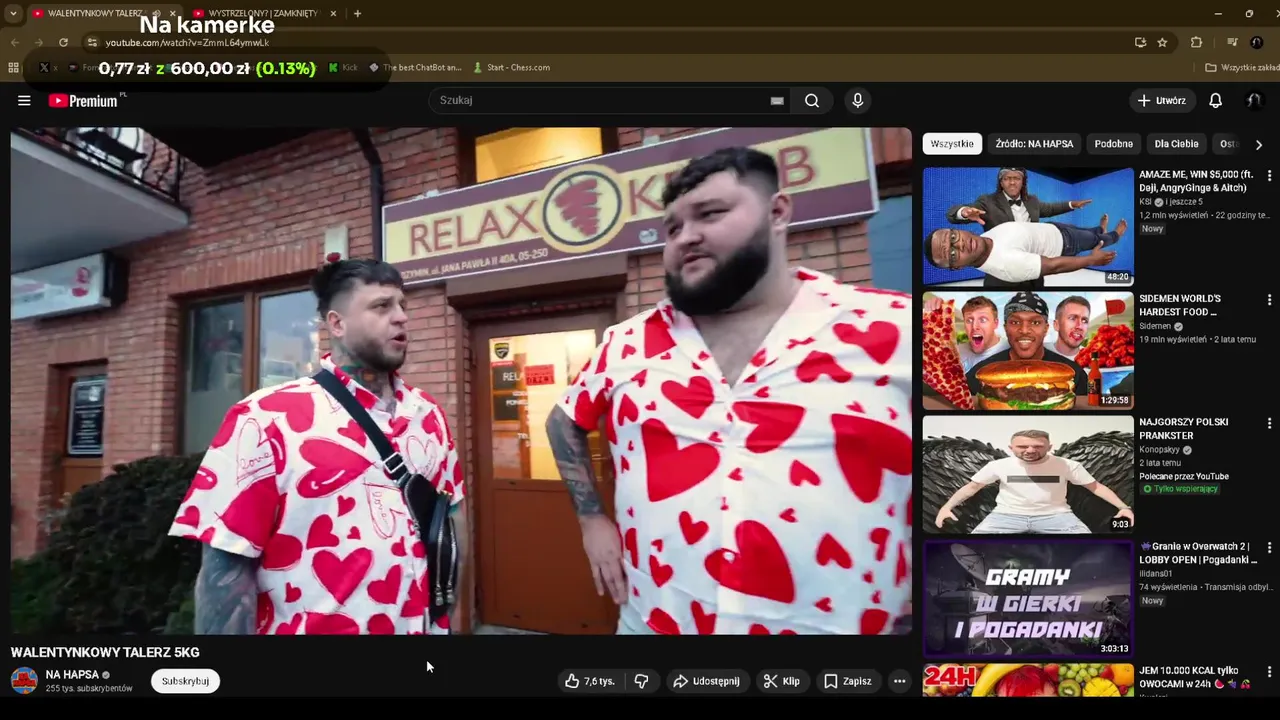The height and width of the screenshot is (720, 1280).
Task: Install app icon in address bar
Action: pyautogui.click(x=1140, y=42)
